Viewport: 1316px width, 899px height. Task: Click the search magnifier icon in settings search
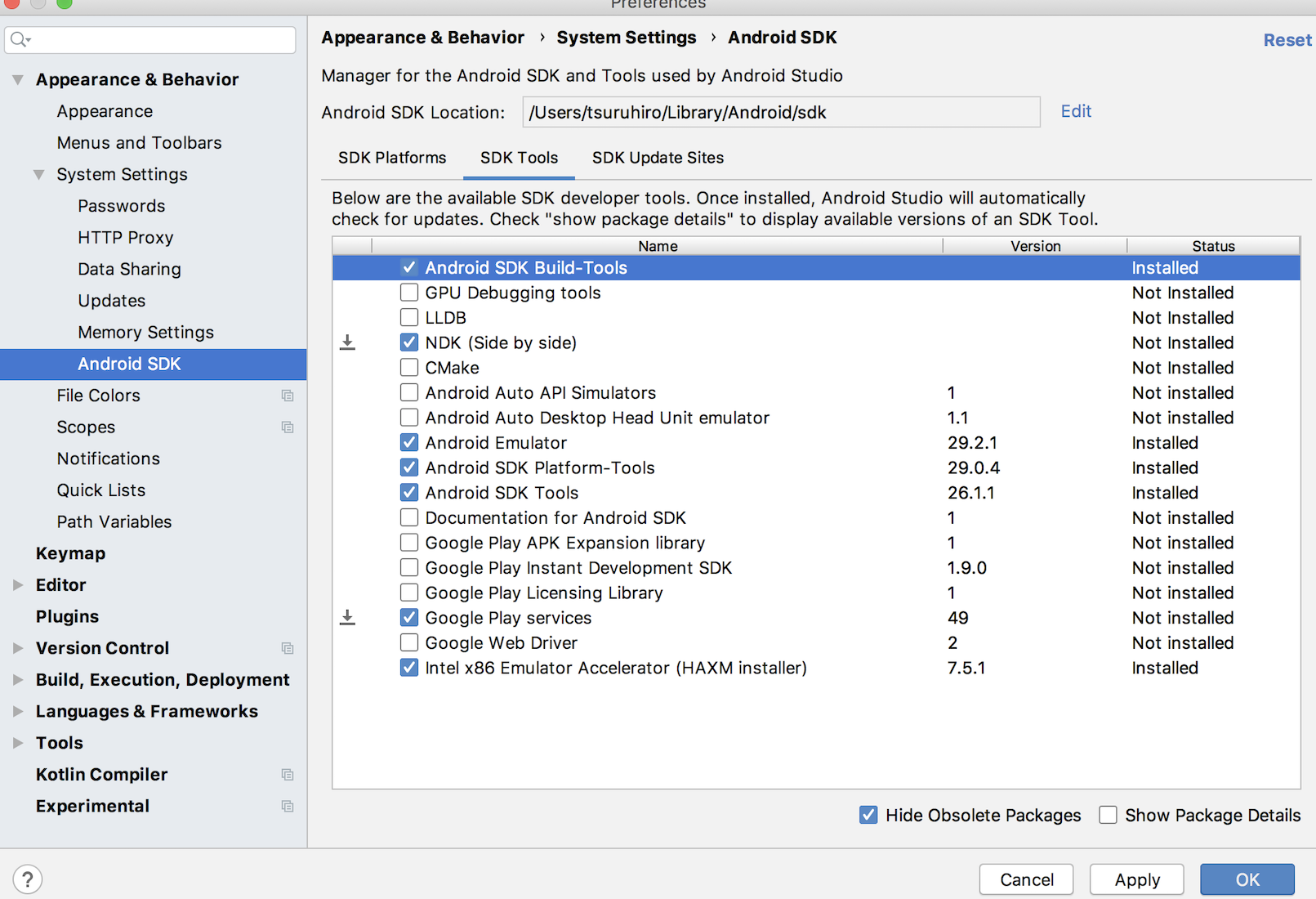(x=20, y=39)
